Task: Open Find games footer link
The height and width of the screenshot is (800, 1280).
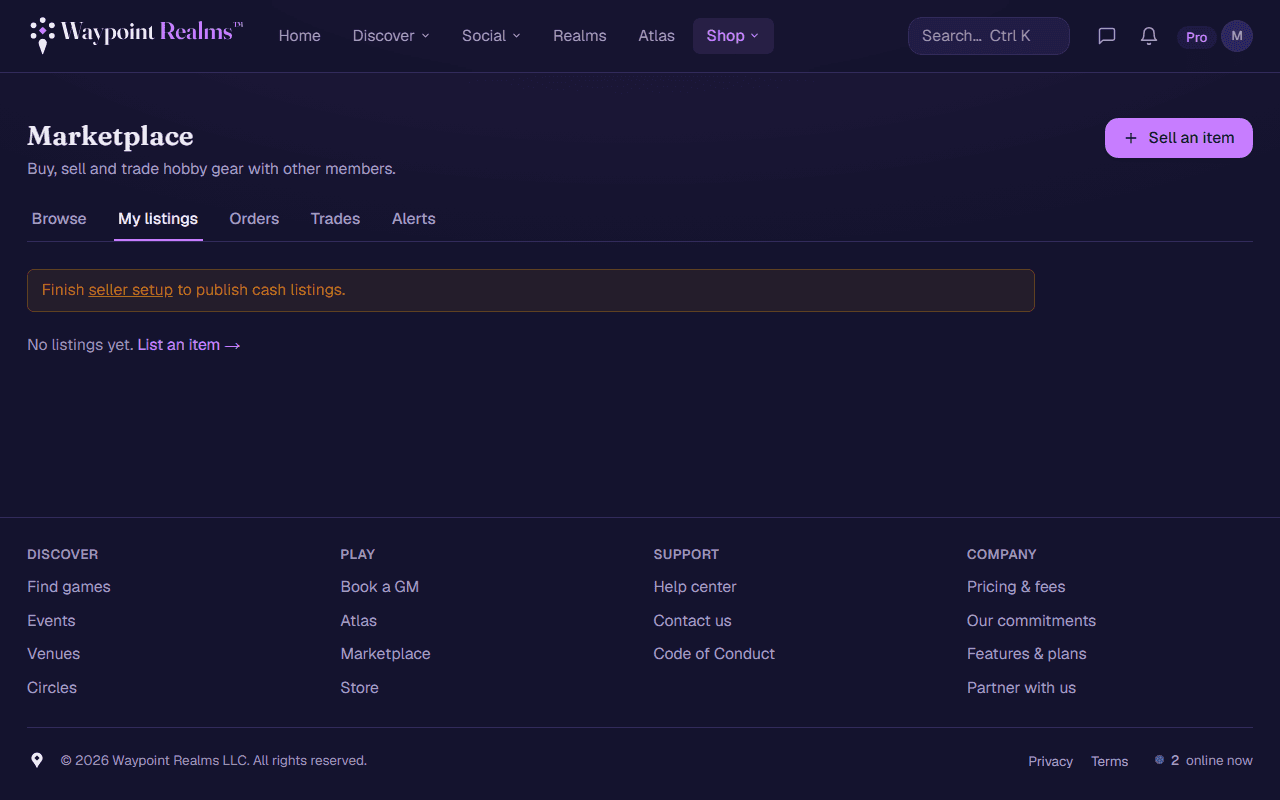Action: pos(69,587)
